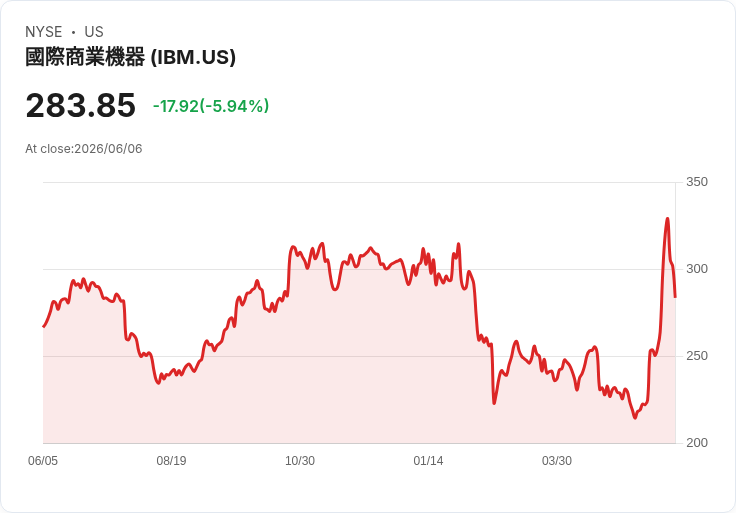This screenshot has height=513, width=736.
Task: Click the leftmost start of price line
Action: [44, 326]
